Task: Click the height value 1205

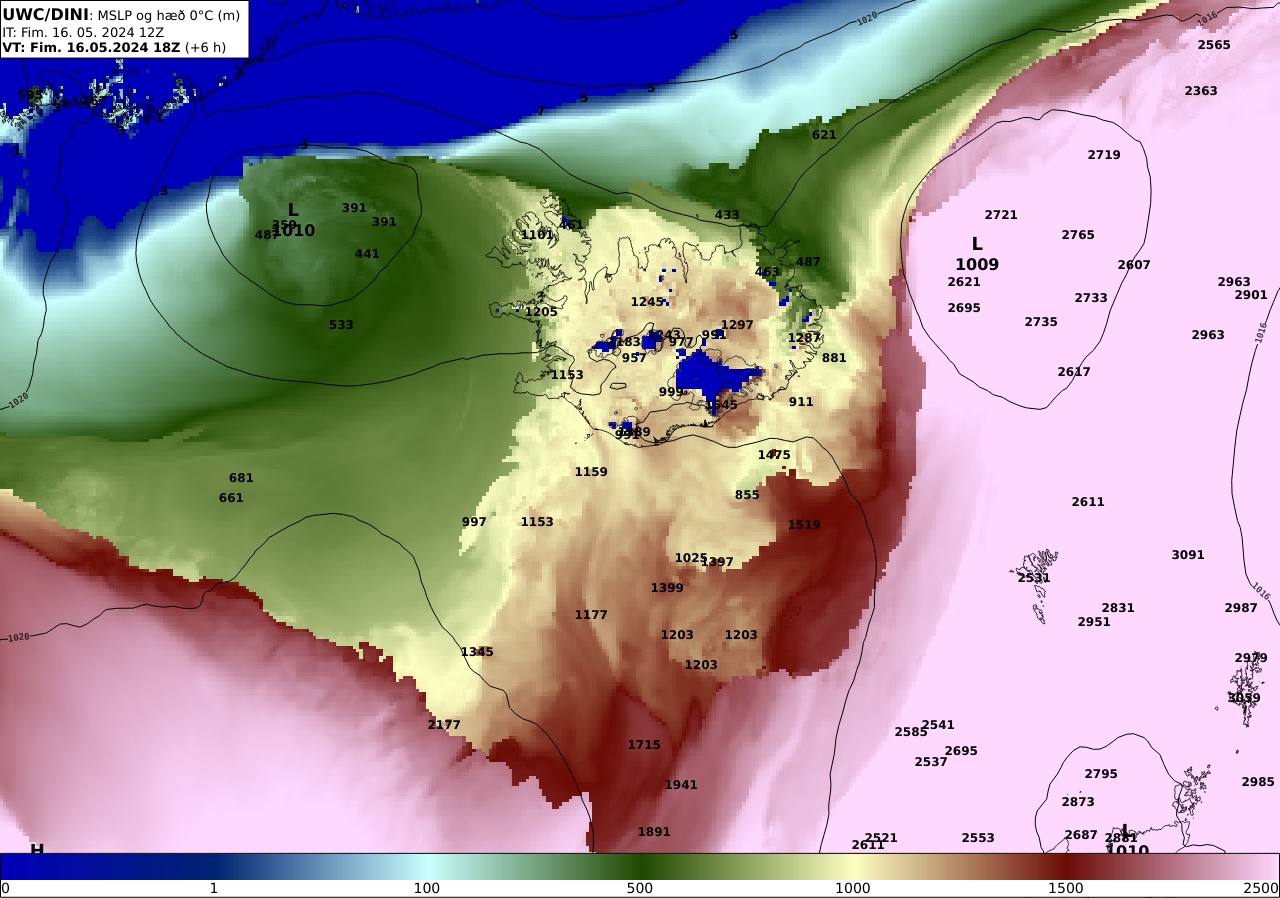Action: [x=541, y=312]
